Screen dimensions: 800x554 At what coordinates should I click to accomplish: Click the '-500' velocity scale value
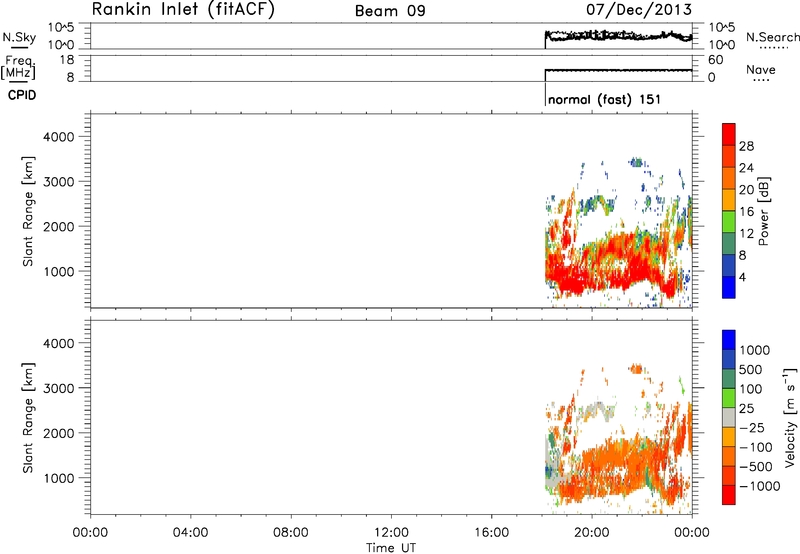coord(756,466)
